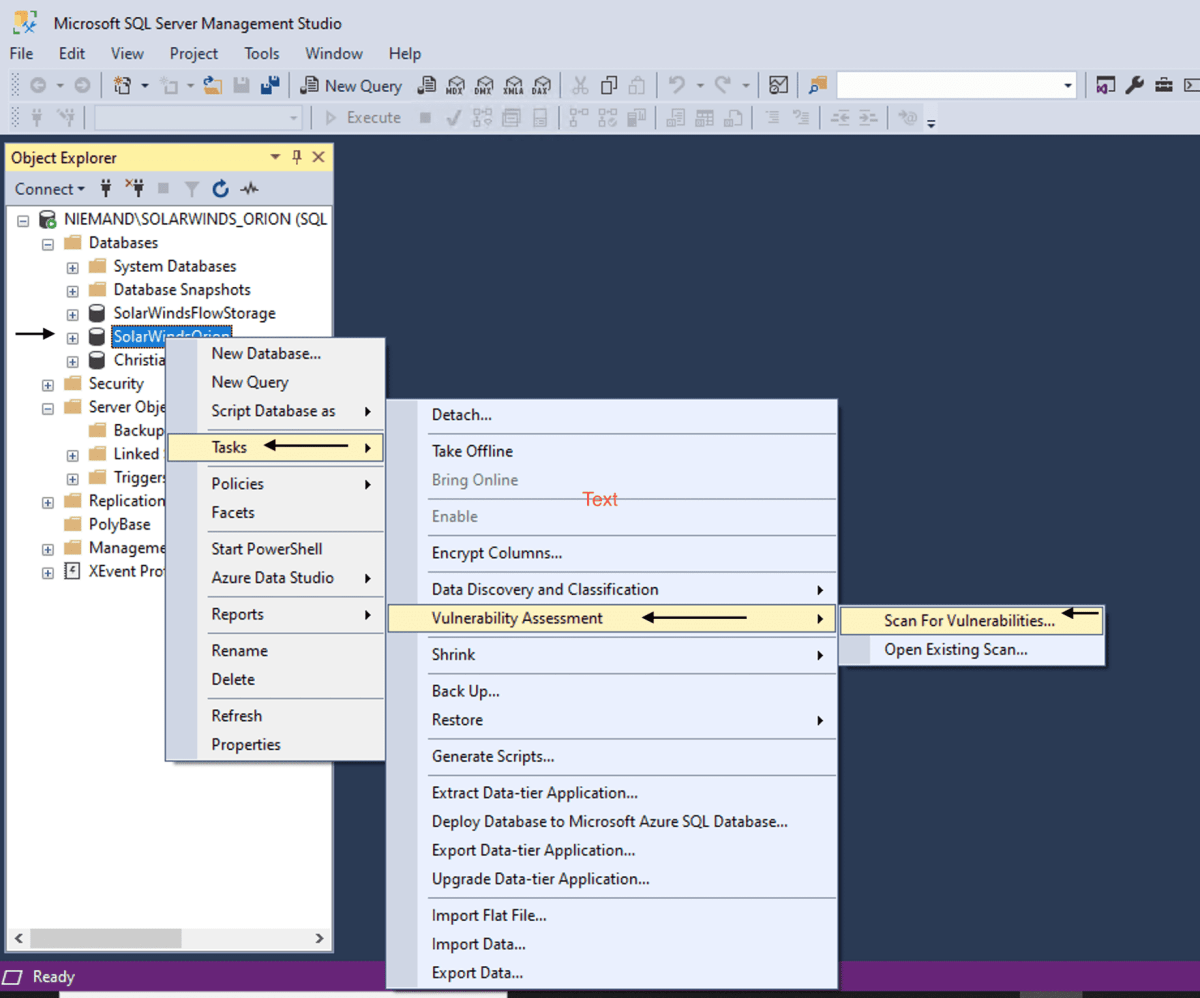Expand the Database Snapshots node
The height and width of the screenshot is (998, 1200).
pos(72,290)
